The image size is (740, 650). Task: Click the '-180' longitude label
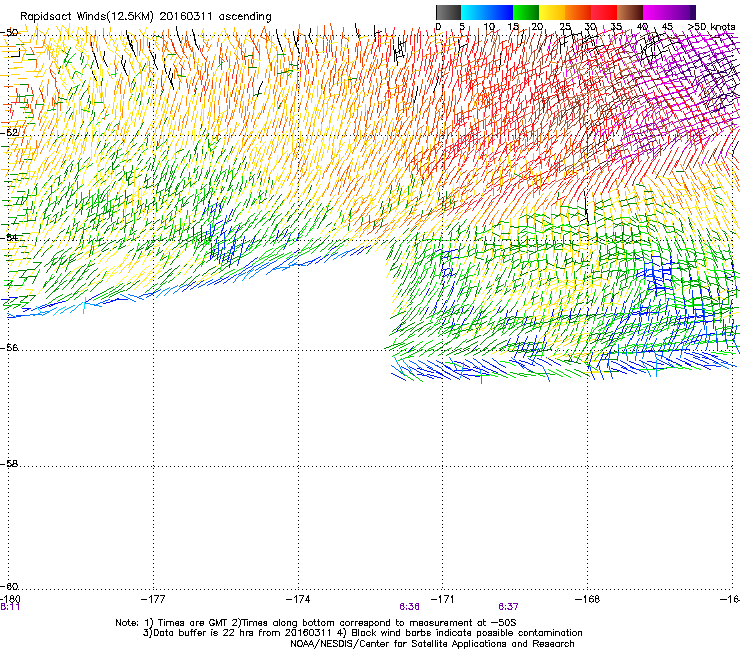(x=10, y=599)
